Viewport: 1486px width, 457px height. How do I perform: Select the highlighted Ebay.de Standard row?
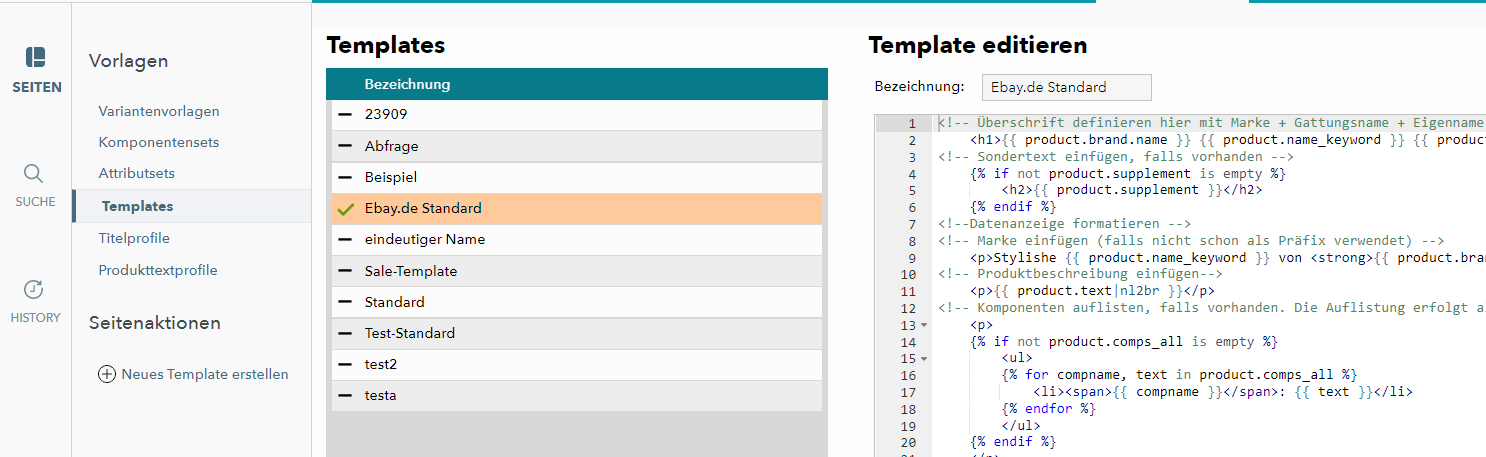577,209
